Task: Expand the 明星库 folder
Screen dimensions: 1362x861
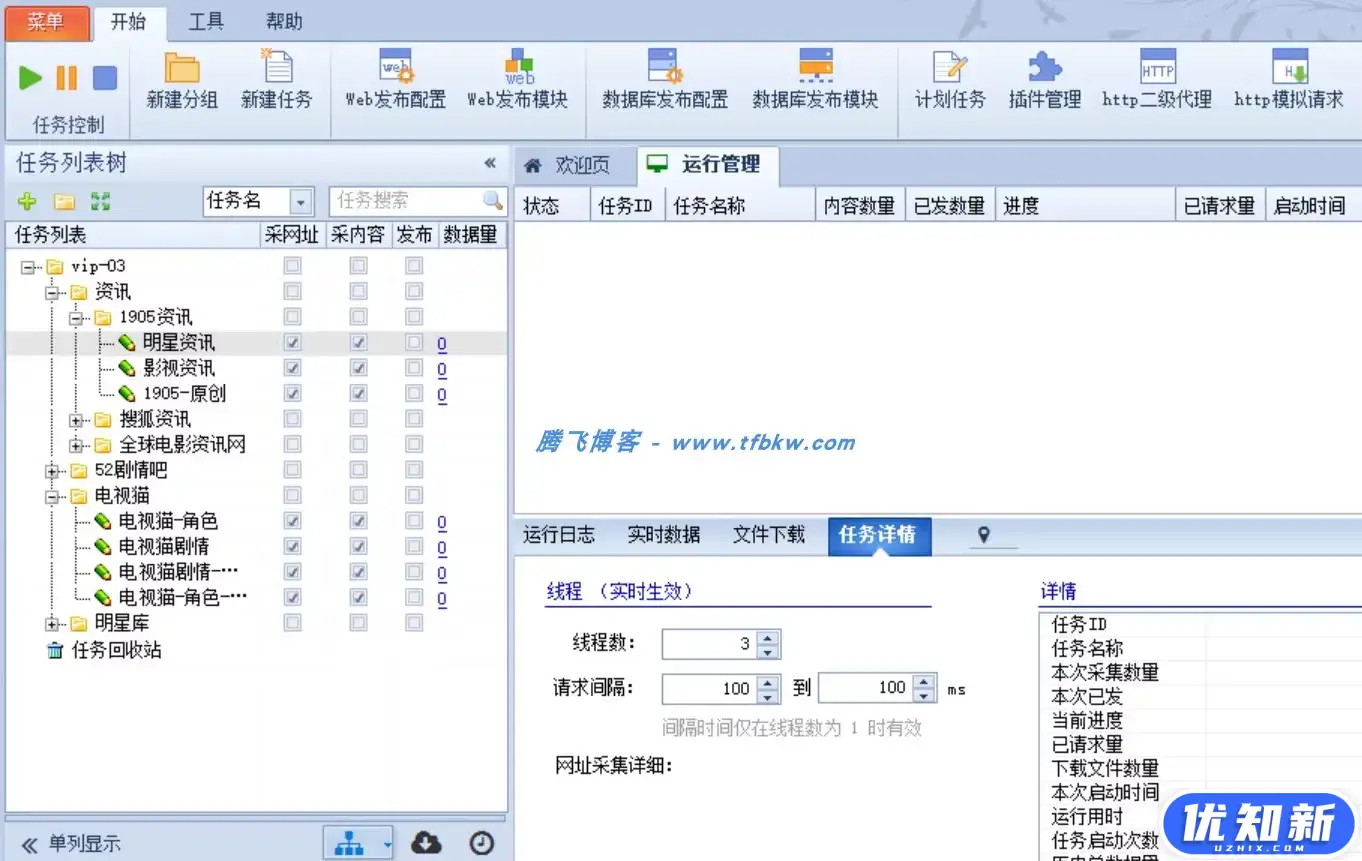Action: click(x=52, y=624)
